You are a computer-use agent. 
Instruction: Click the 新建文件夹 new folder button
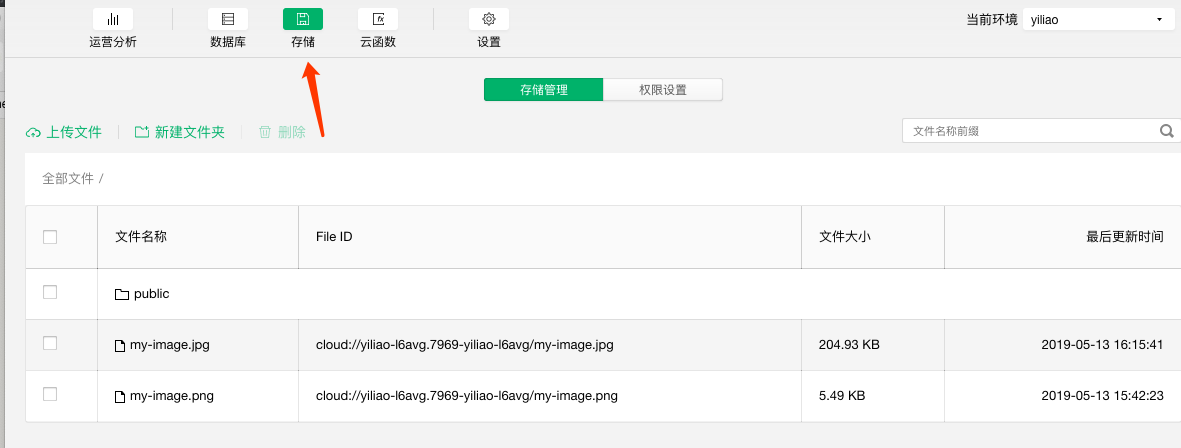coord(179,133)
